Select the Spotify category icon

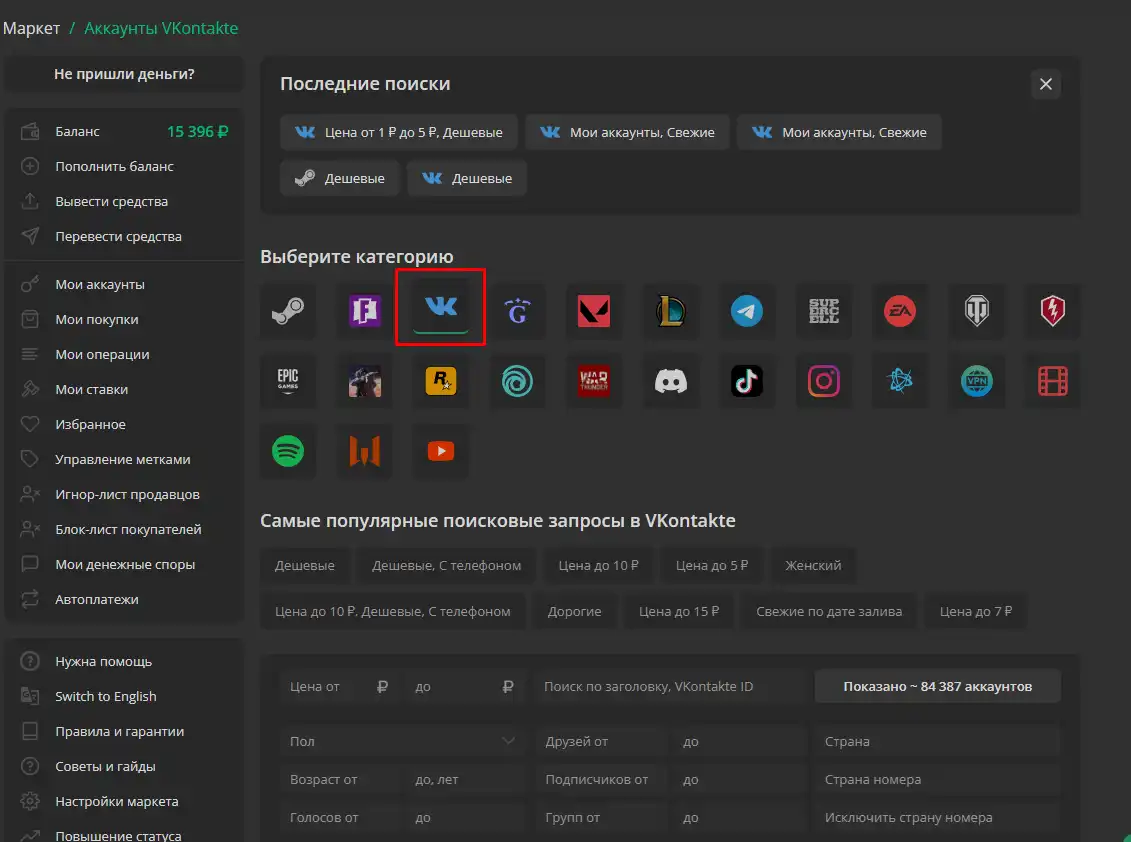point(288,451)
